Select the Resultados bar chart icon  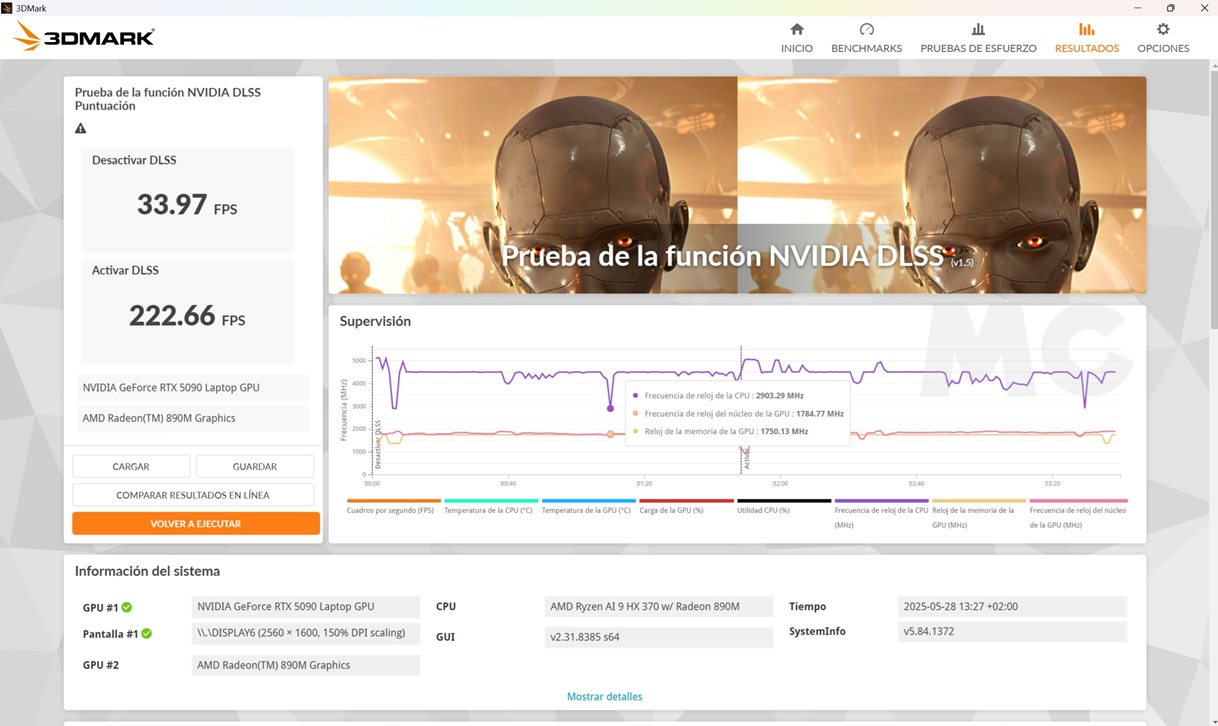[x=1086, y=30]
